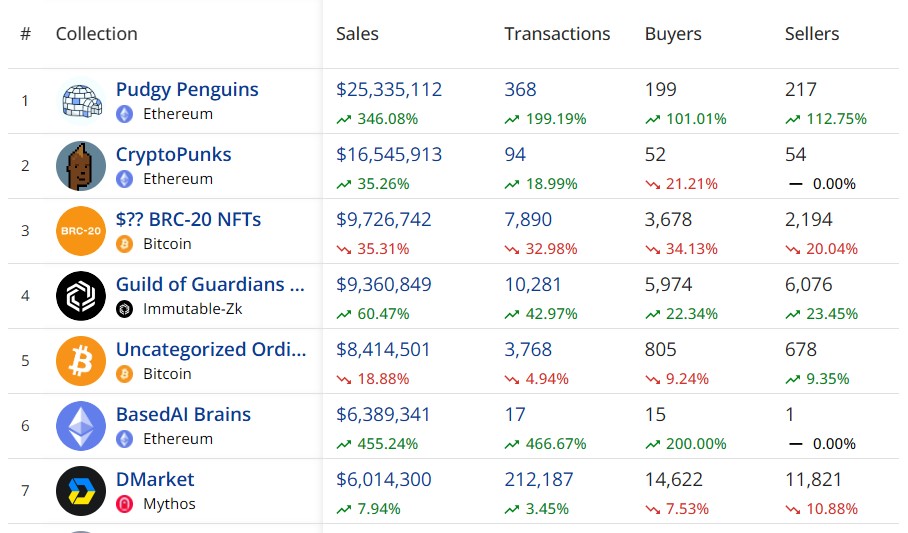Open the Pudgy Penguins collection link

point(187,90)
